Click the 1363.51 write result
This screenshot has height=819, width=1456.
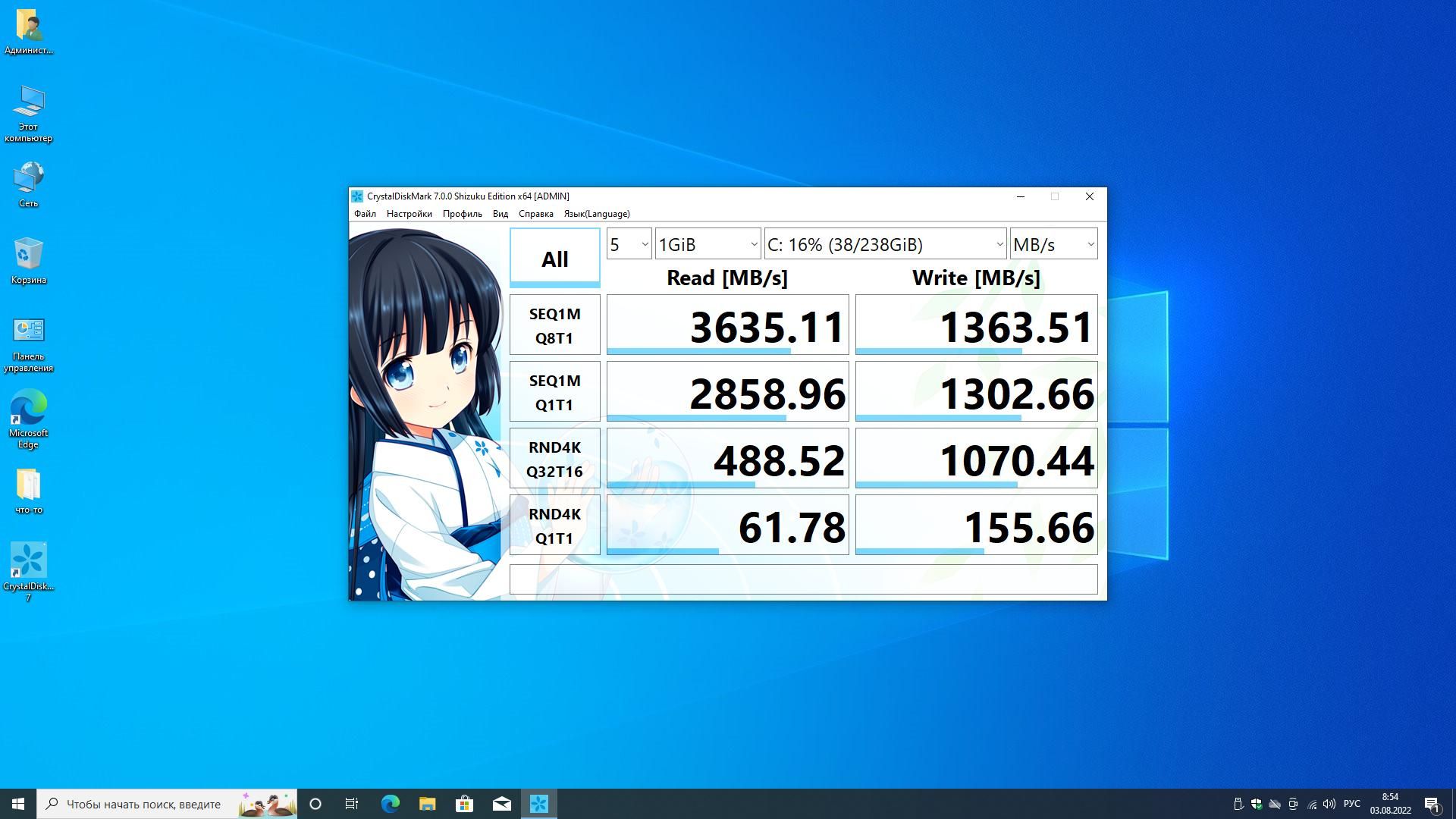coord(976,325)
